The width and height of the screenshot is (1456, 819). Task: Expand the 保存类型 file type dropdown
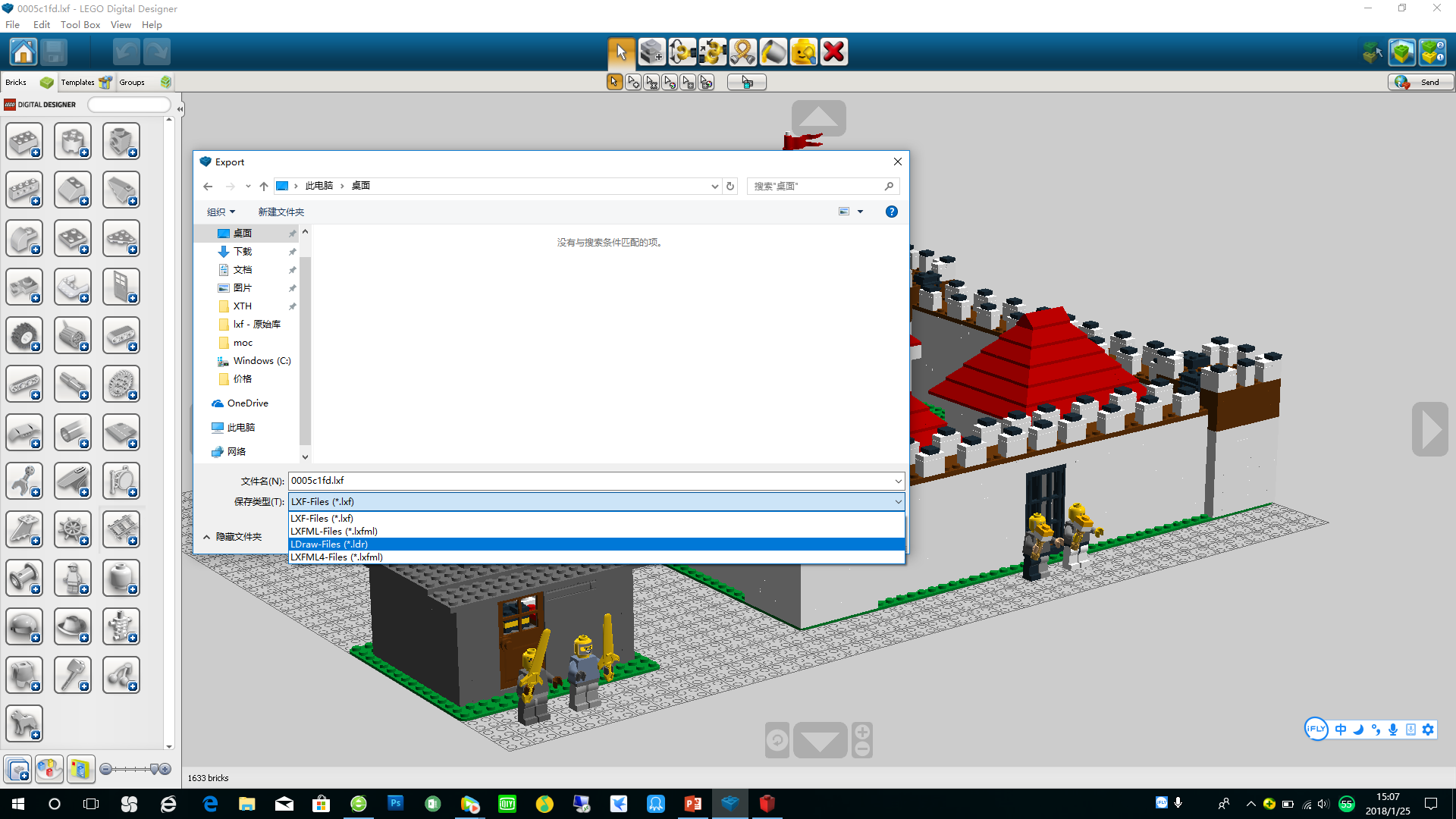tap(899, 501)
